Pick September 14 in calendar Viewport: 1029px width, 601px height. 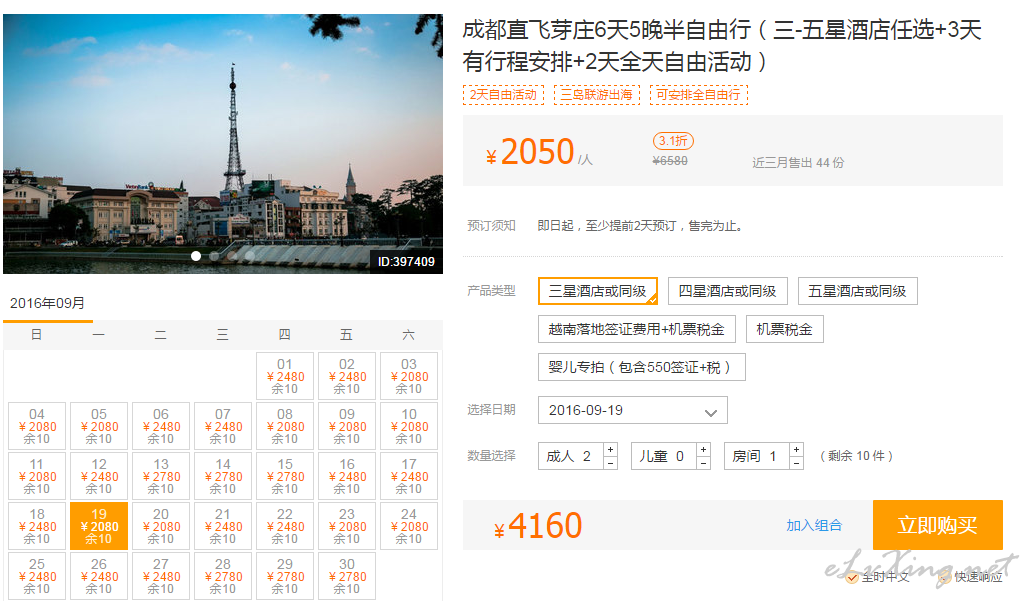(x=223, y=476)
